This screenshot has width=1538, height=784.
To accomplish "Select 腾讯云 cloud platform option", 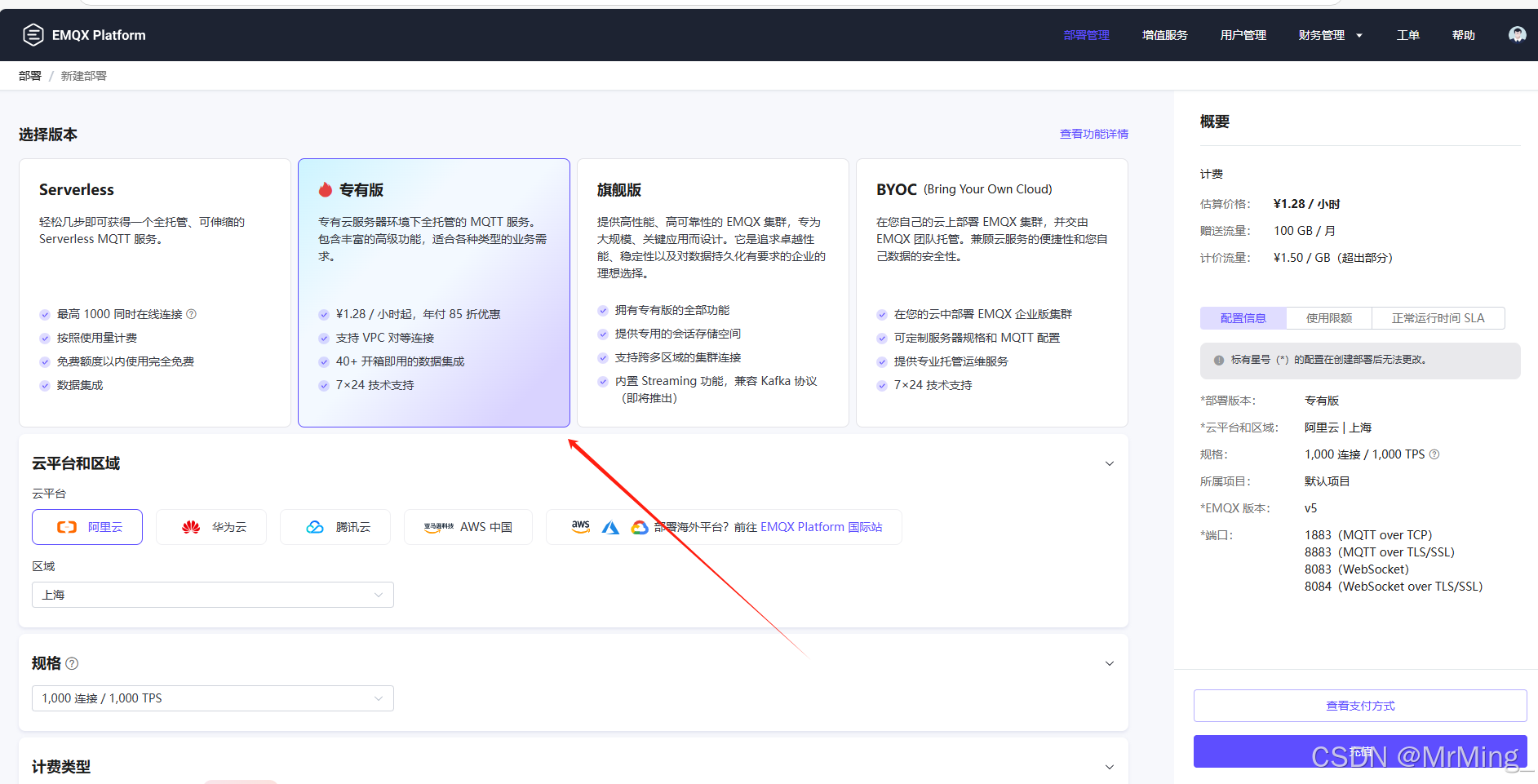I will [x=335, y=527].
